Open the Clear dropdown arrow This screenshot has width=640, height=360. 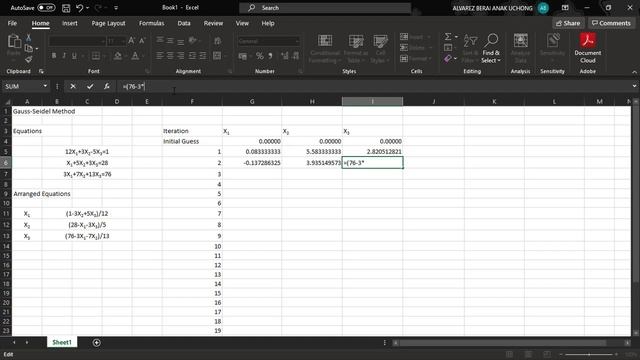pos(456,59)
